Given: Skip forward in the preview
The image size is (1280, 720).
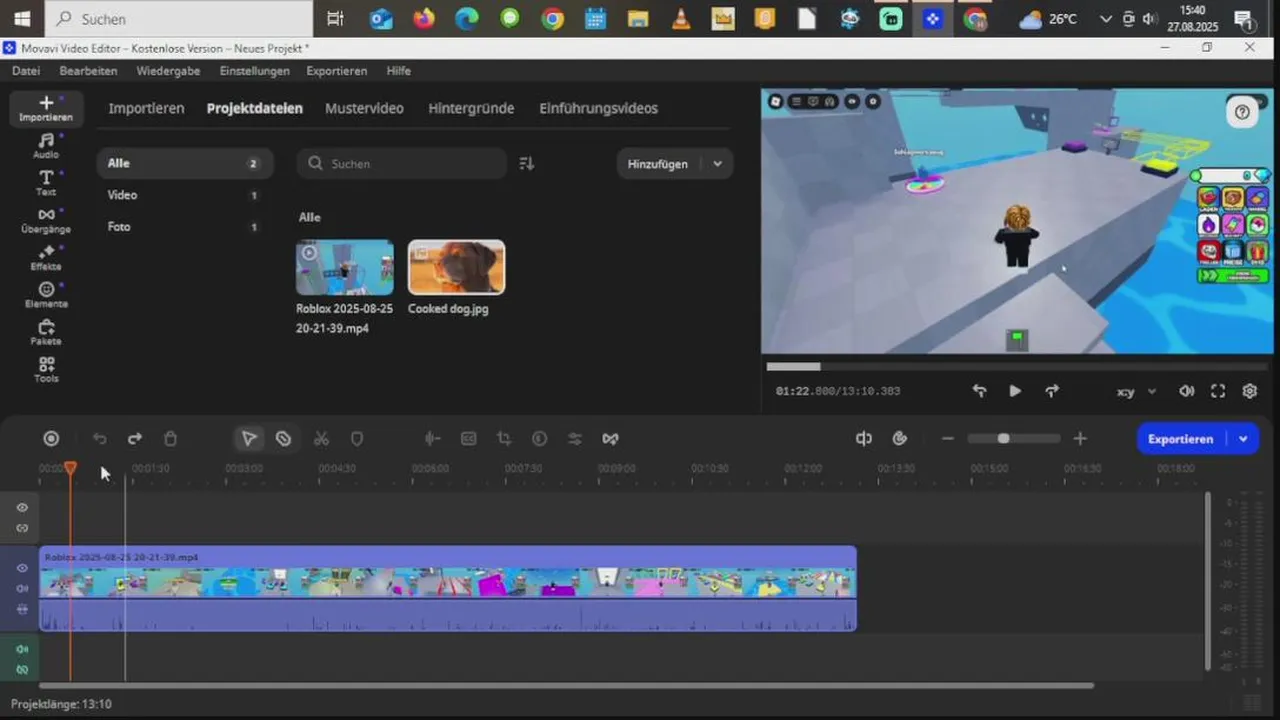Looking at the screenshot, I should coord(1052,391).
